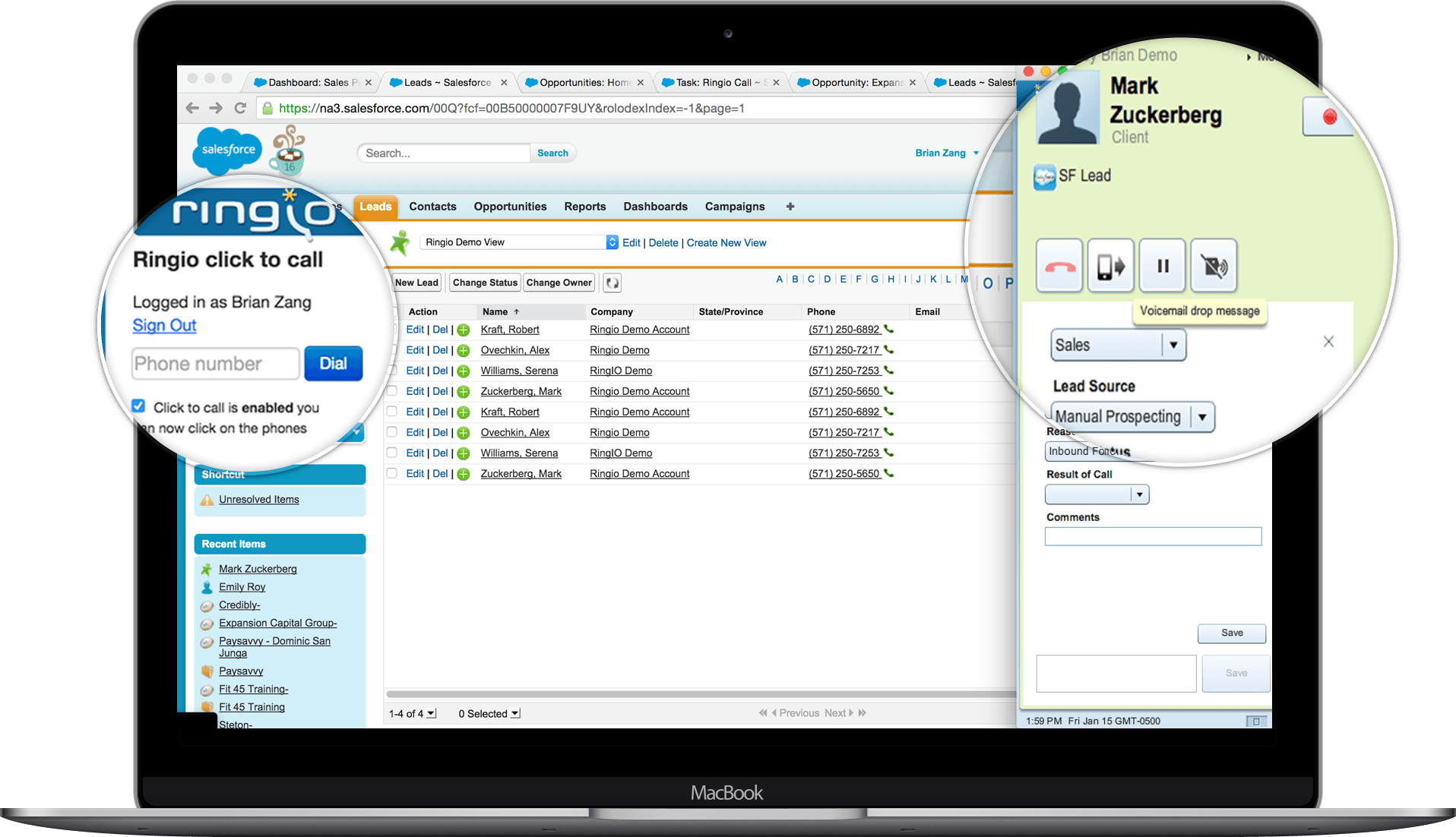The width and height of the screenshot is (1456, 837).
Task: Click the Save button below Comments
Action: 1232,633
